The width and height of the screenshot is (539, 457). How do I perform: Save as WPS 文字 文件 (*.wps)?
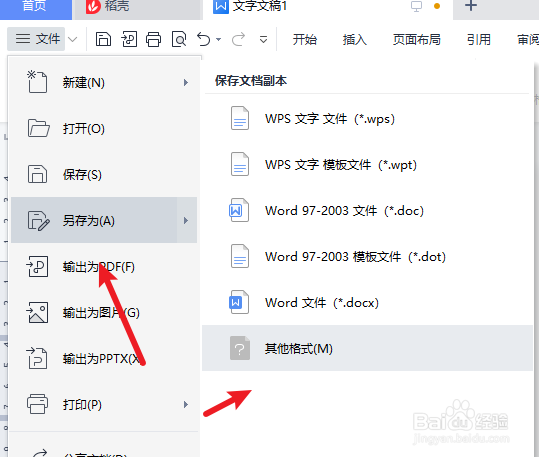tap(367, 119)
